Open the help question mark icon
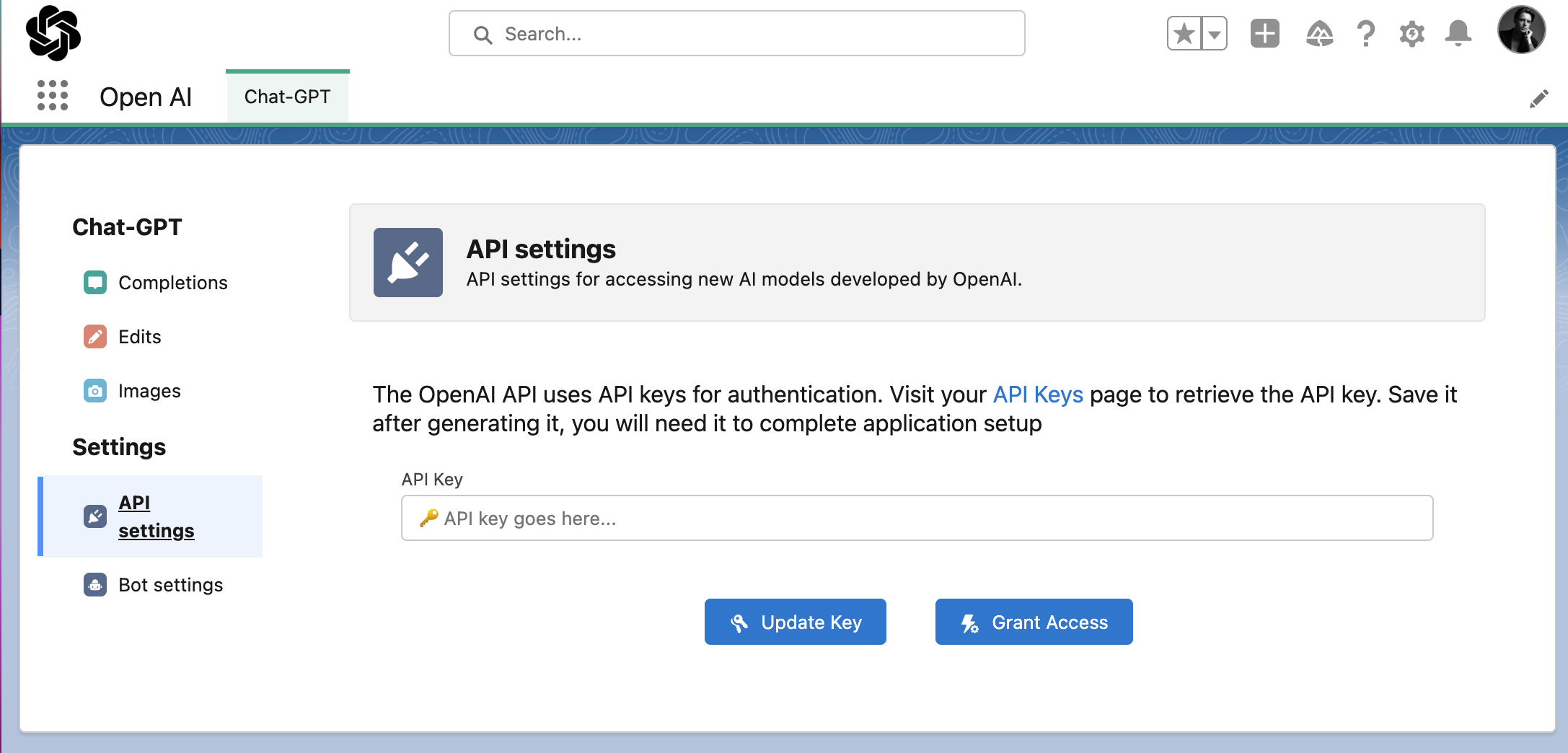 tap(1365, 33)
